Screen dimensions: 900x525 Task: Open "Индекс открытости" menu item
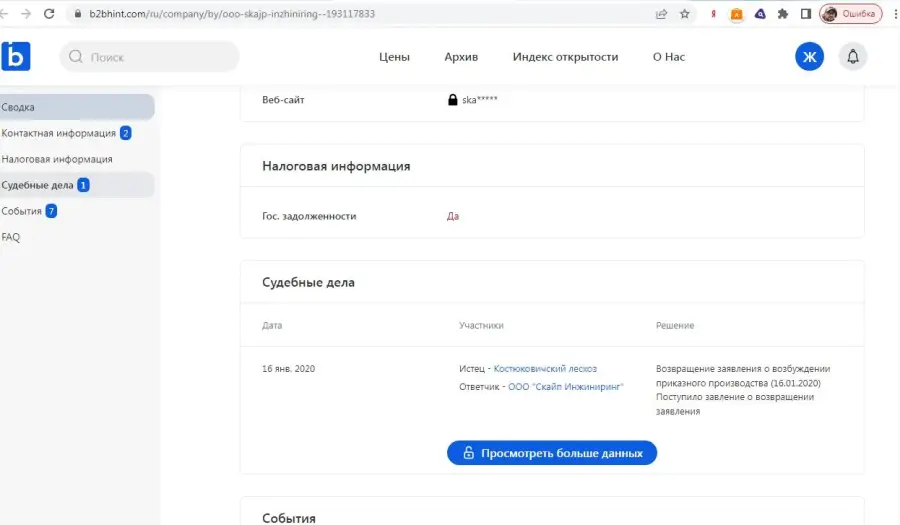565,57
